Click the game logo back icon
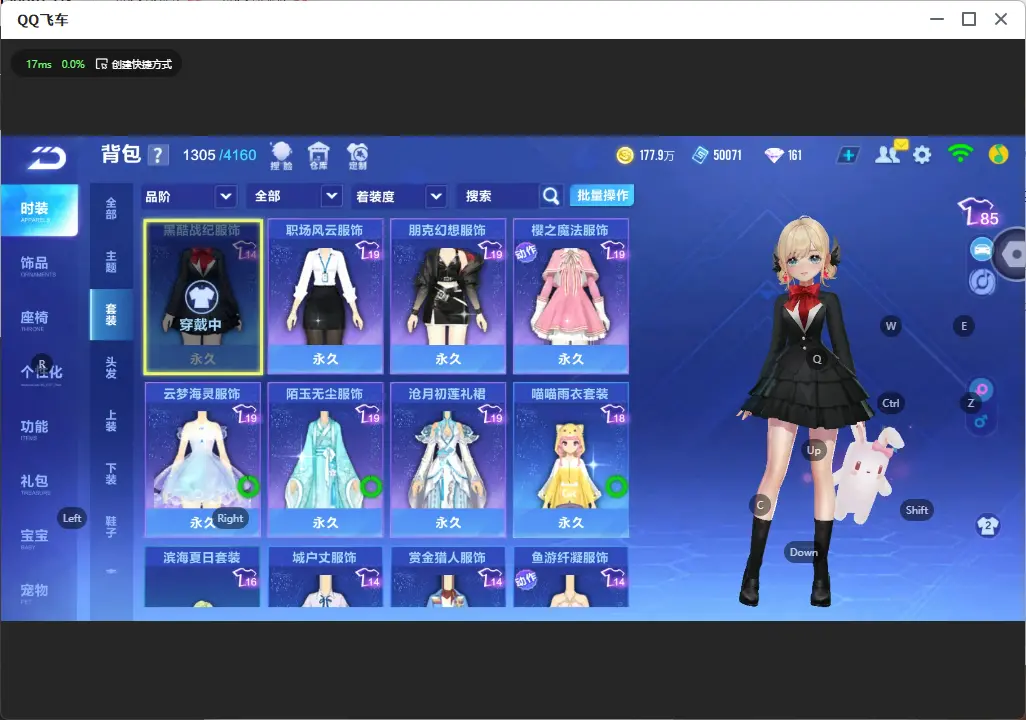The width and height of the screenshot is (1026, 720). click(x=46, y=158)
